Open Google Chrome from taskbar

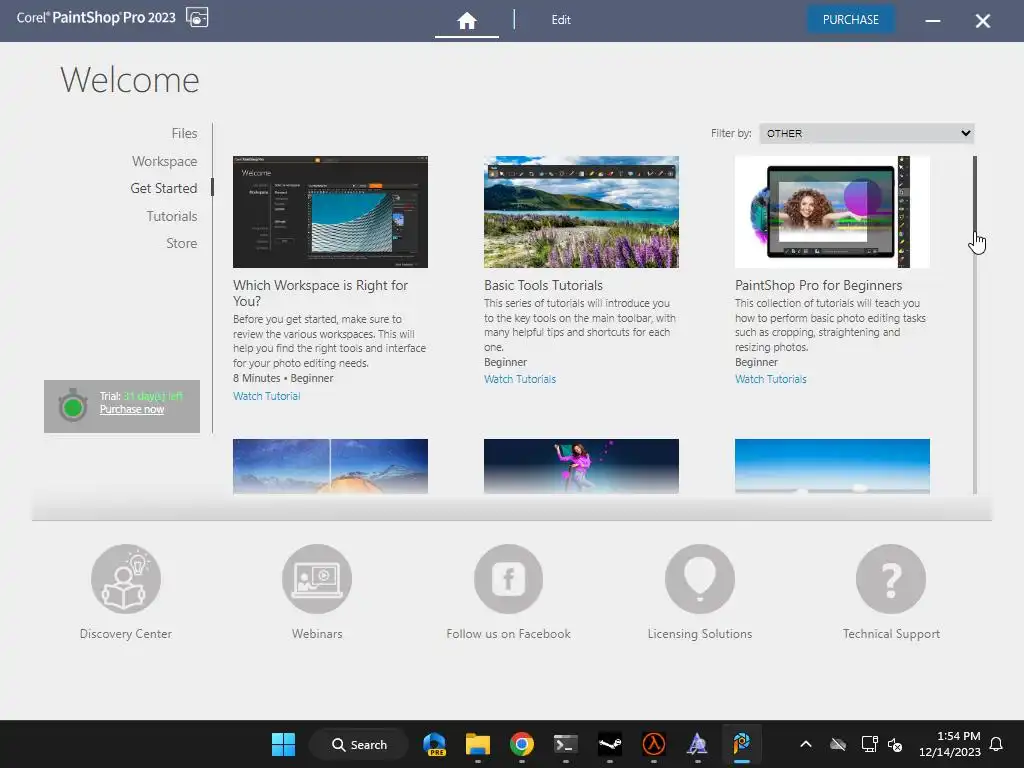click(x=521, y=744)
